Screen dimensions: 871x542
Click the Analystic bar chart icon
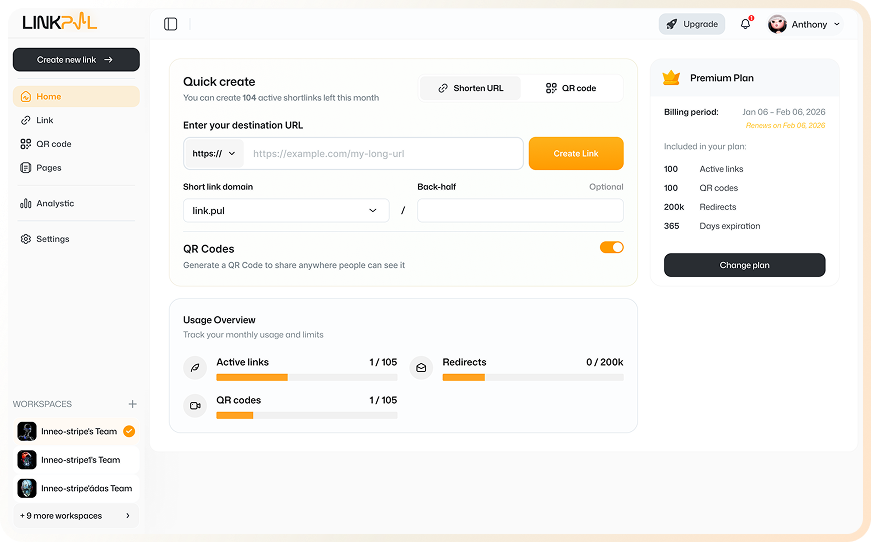click(x=26, y=203)
